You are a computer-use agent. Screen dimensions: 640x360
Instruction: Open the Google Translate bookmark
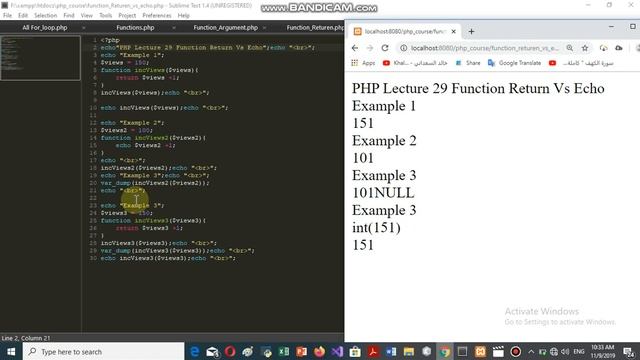pos(514,63)
